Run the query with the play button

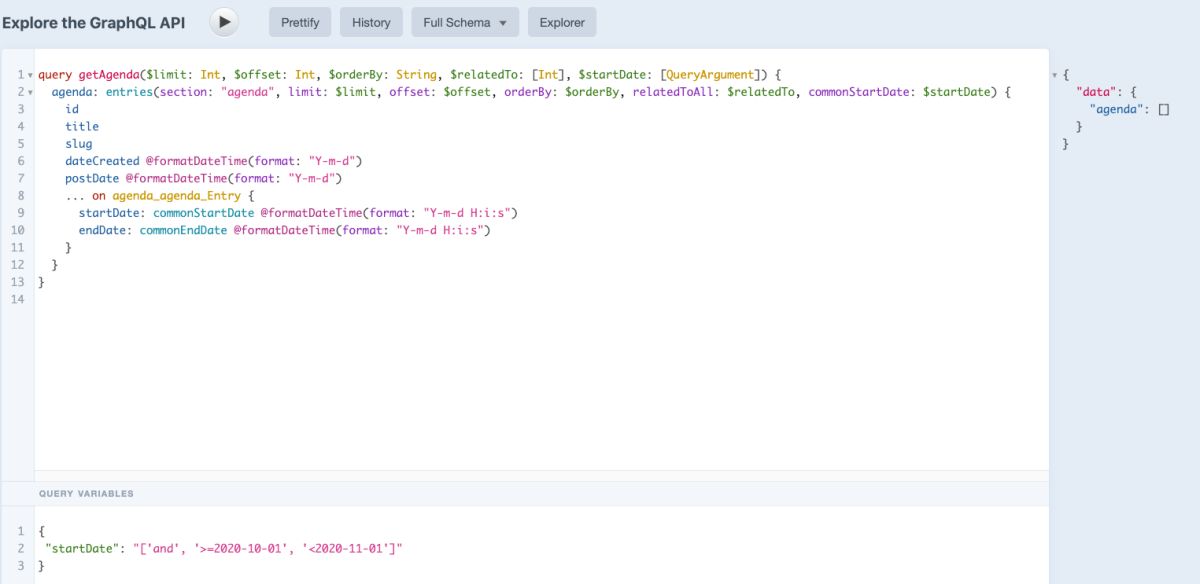click(224, 22)
